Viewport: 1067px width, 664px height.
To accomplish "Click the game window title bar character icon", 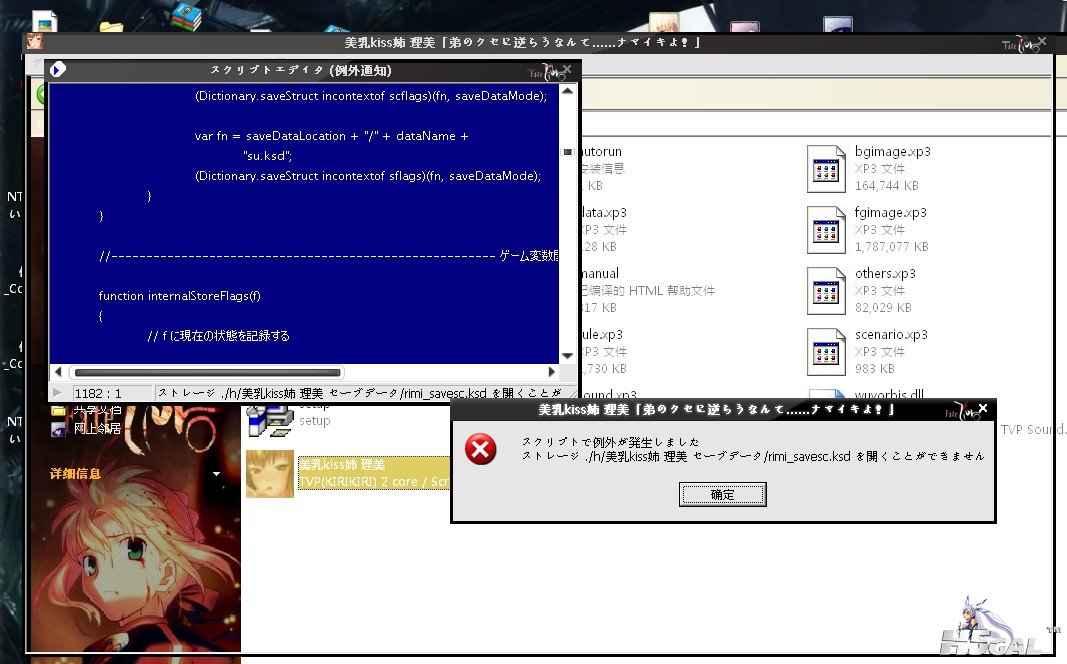I will pos(35,43).
